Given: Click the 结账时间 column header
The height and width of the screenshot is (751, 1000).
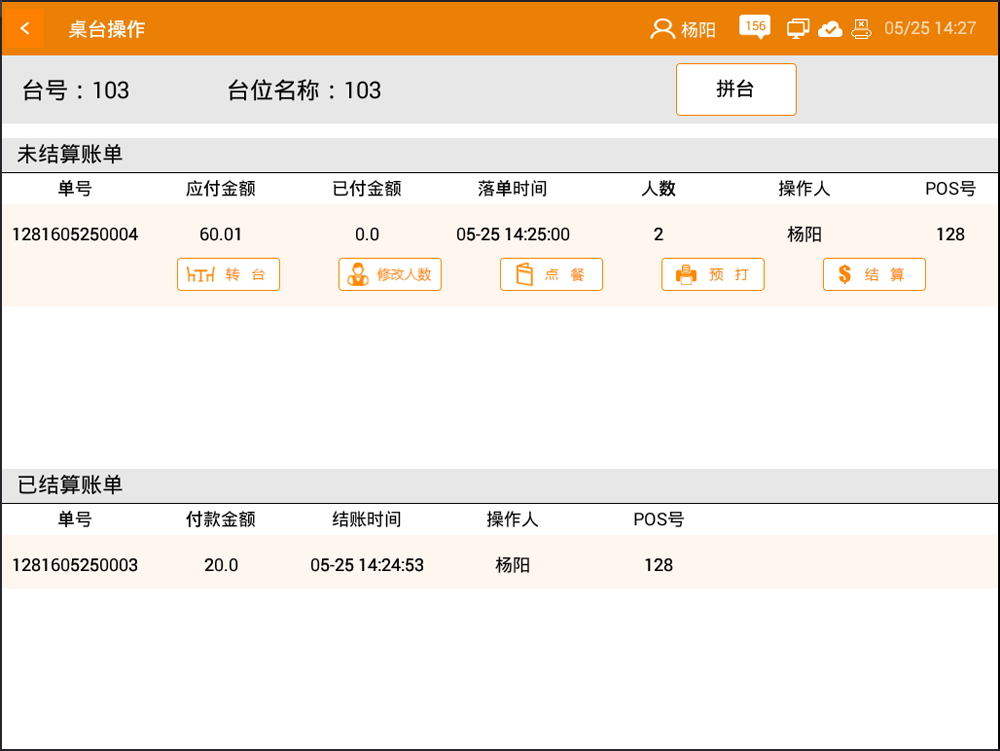Looking at the screenshot, I should point(367,520).
